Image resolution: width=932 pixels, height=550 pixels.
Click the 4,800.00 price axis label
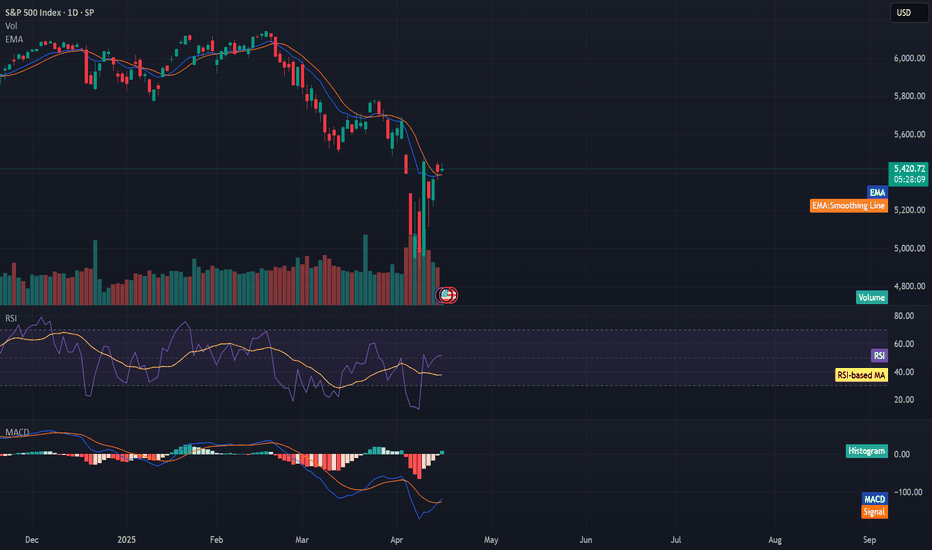[x=909, y=287]
